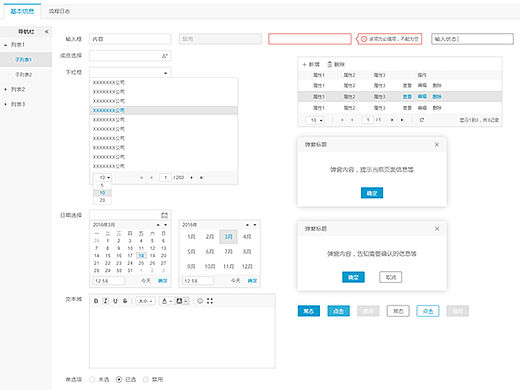Collapse the 导航栏 sidebar with the double-chevron icon

pyautogui.click(x=47, y=32)
